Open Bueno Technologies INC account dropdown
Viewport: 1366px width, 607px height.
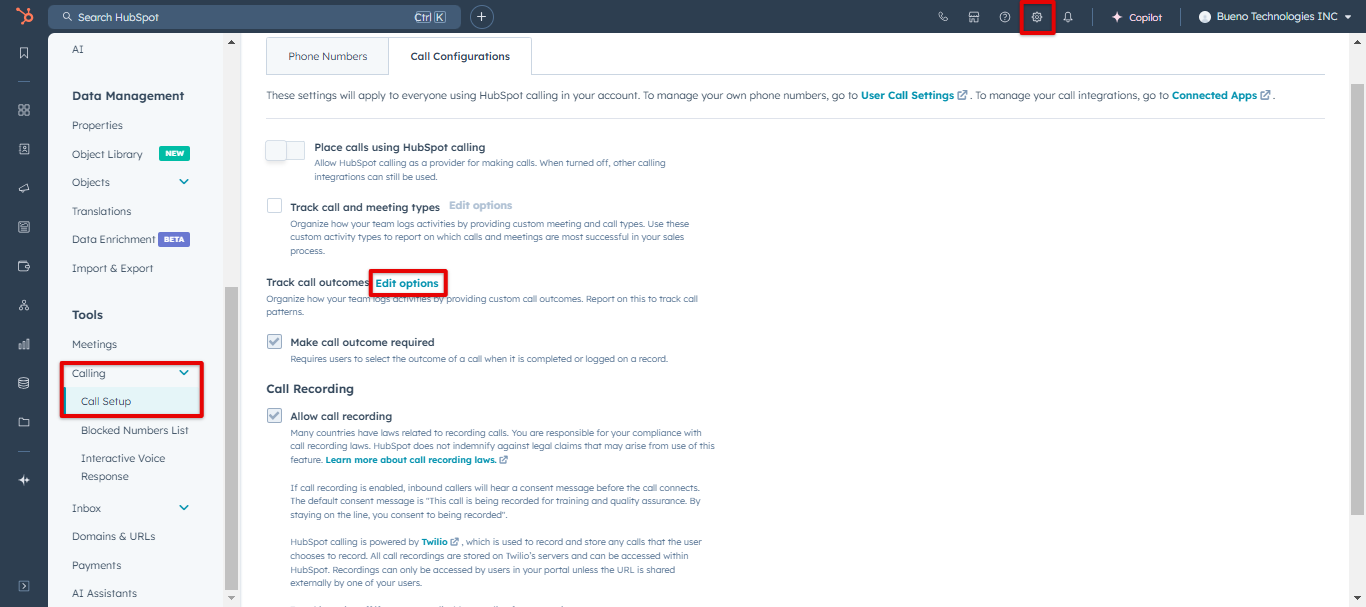1274,17
